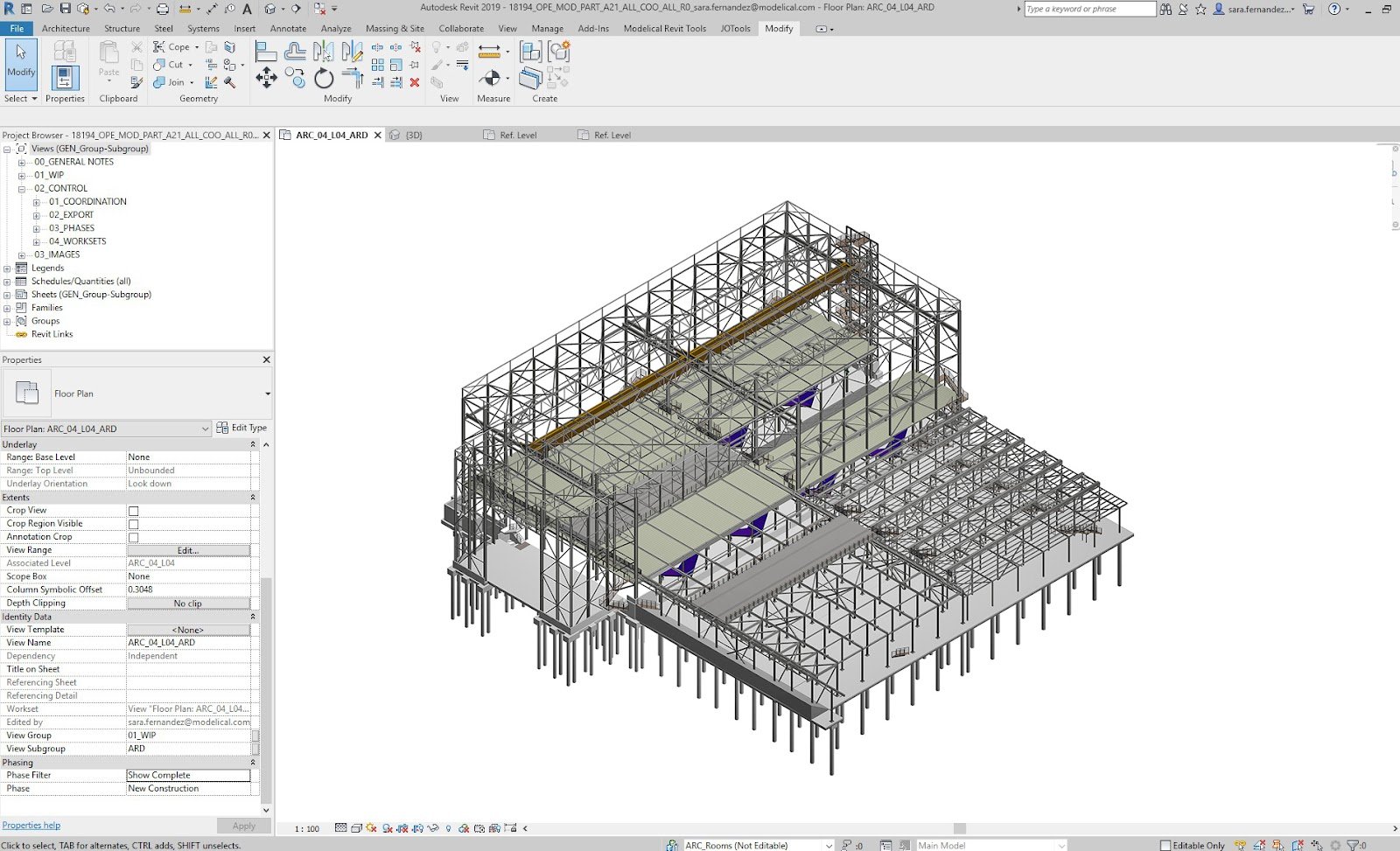Click the View Range Edit button

tap(188, 550)
